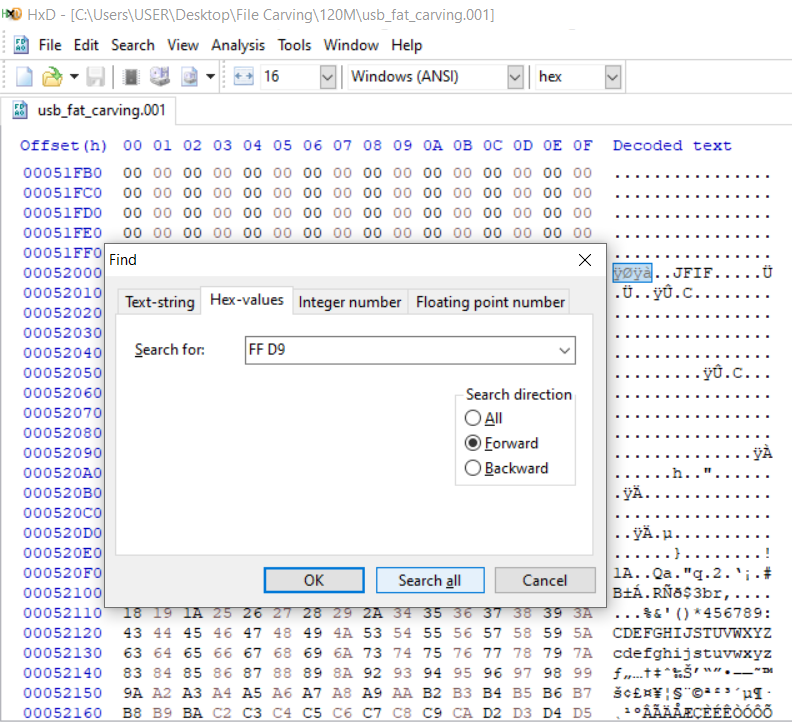792x722 pixels.
Task: Switch to the Integer number tab
Action: 350,301
